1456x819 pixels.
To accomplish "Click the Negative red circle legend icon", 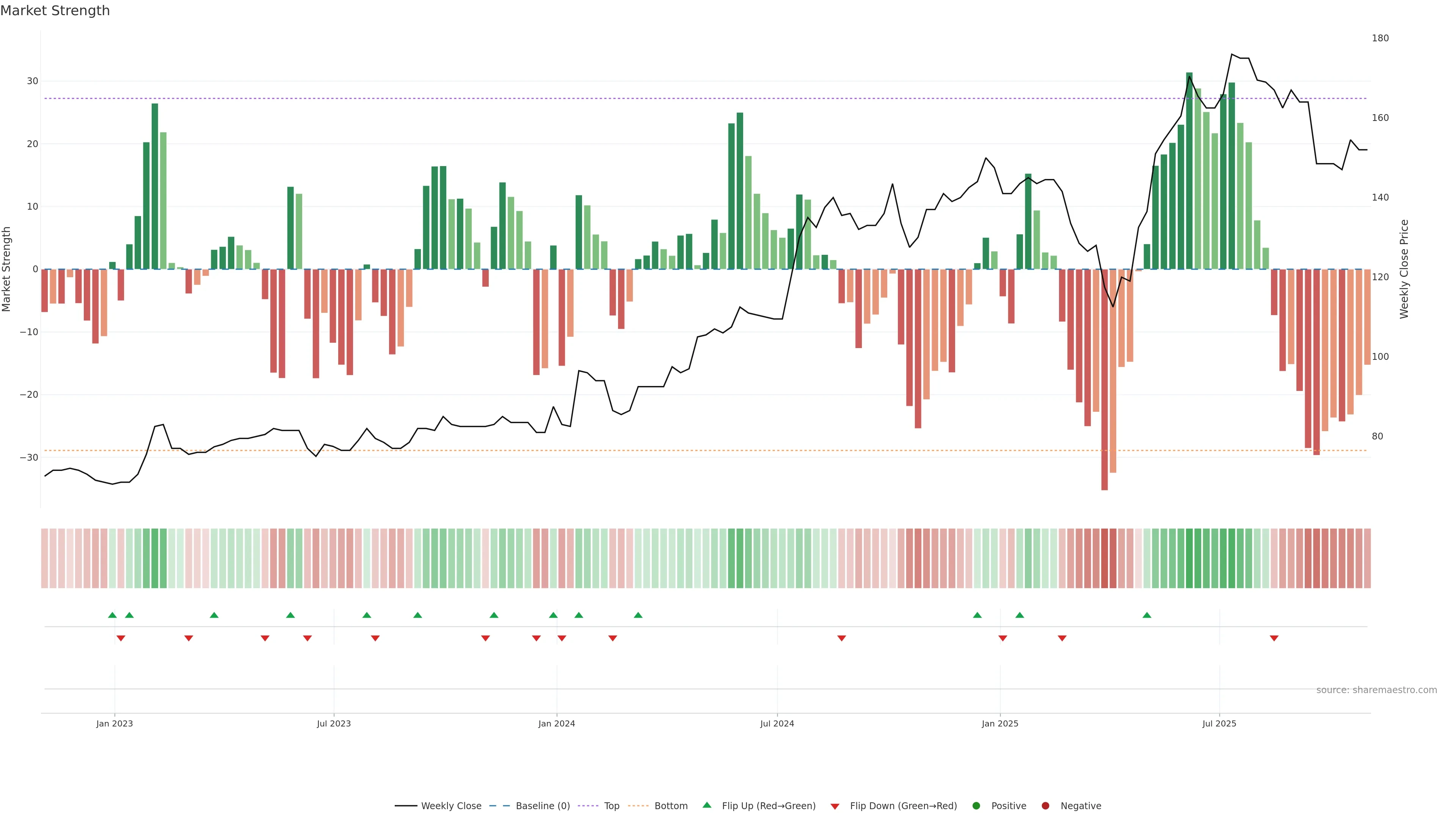I will click(1045, 805).
